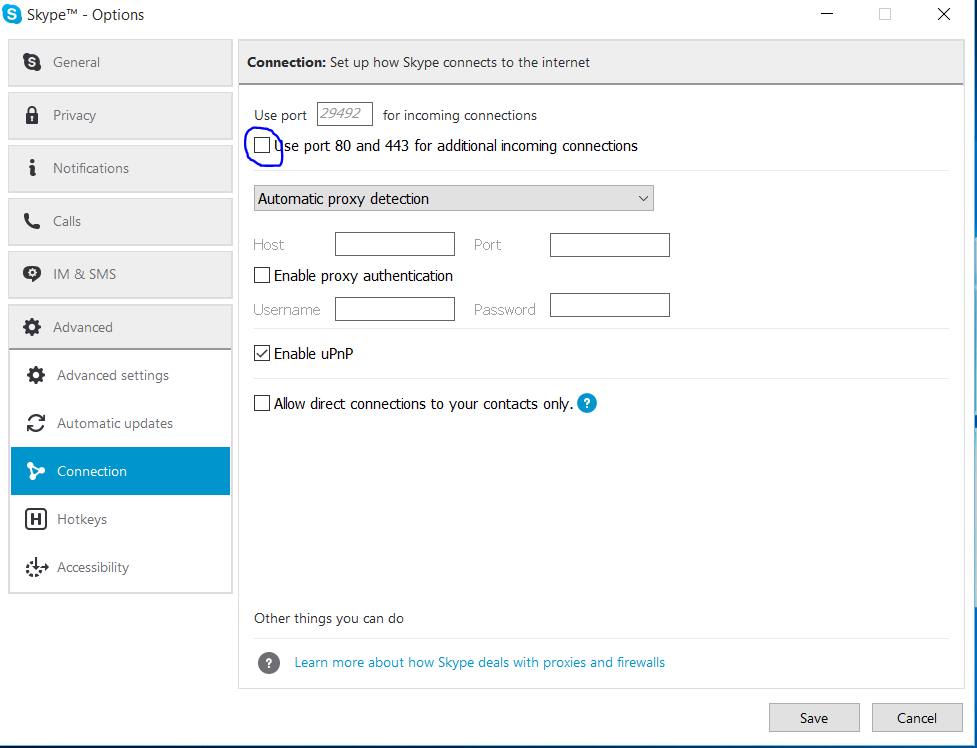Check Allow direct connections to contacts only

(262, 404)
